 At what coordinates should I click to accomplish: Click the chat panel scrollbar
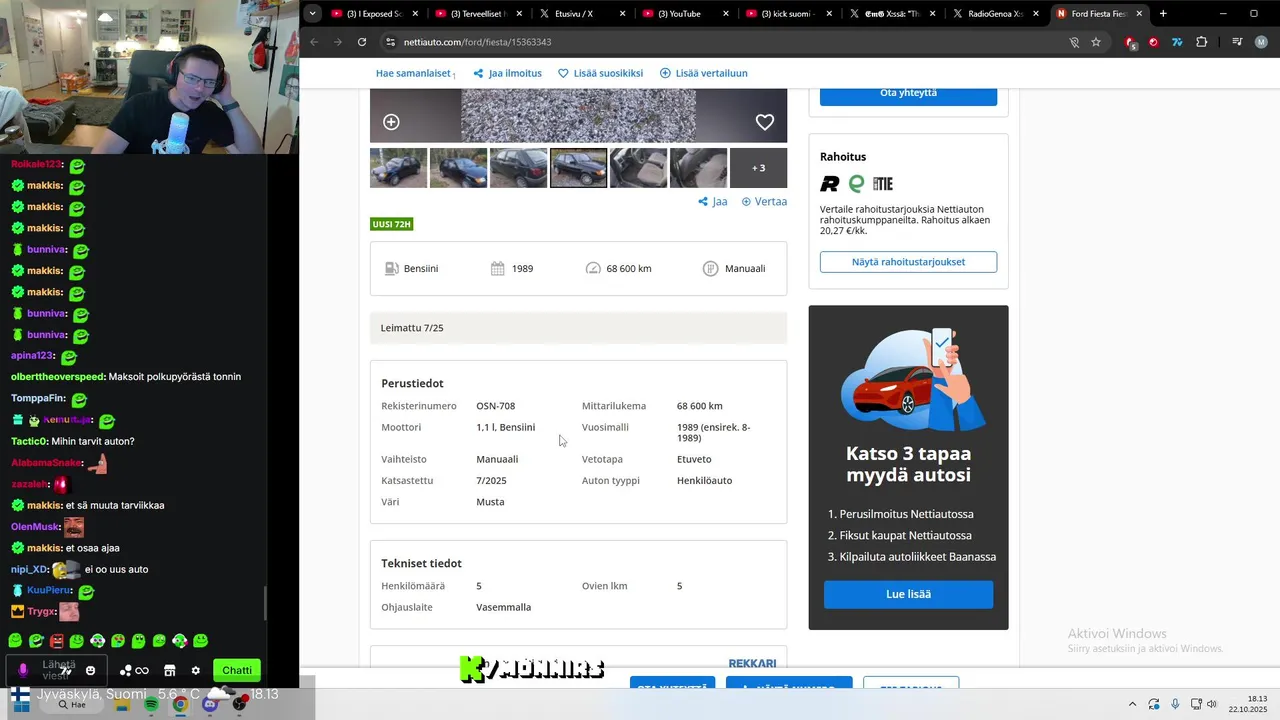tap(265, 602)
